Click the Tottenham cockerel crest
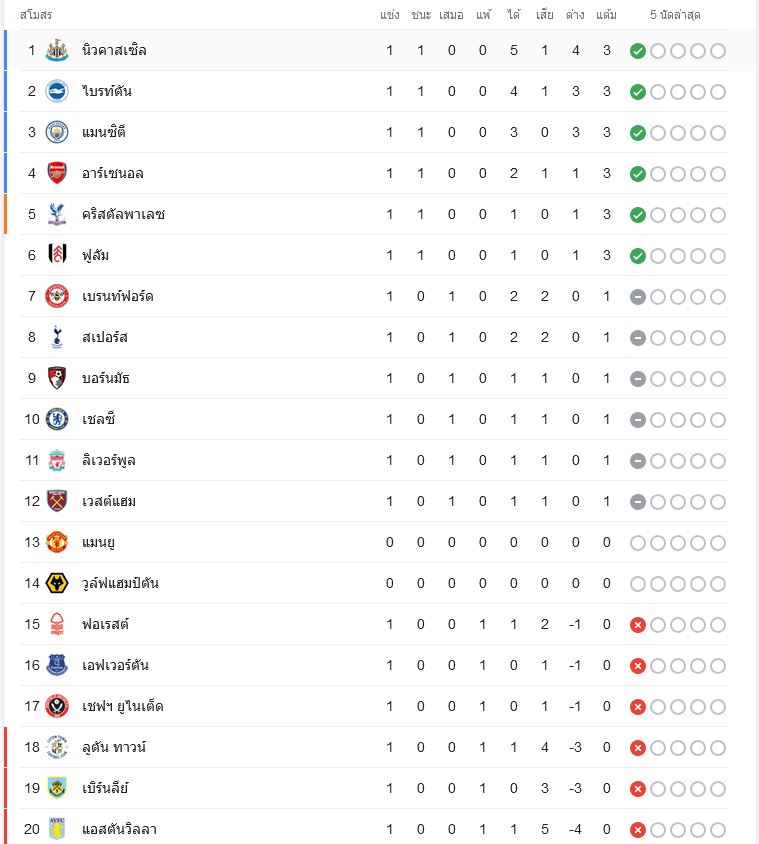This screenshot has width=759, height=844. point(57,337)
